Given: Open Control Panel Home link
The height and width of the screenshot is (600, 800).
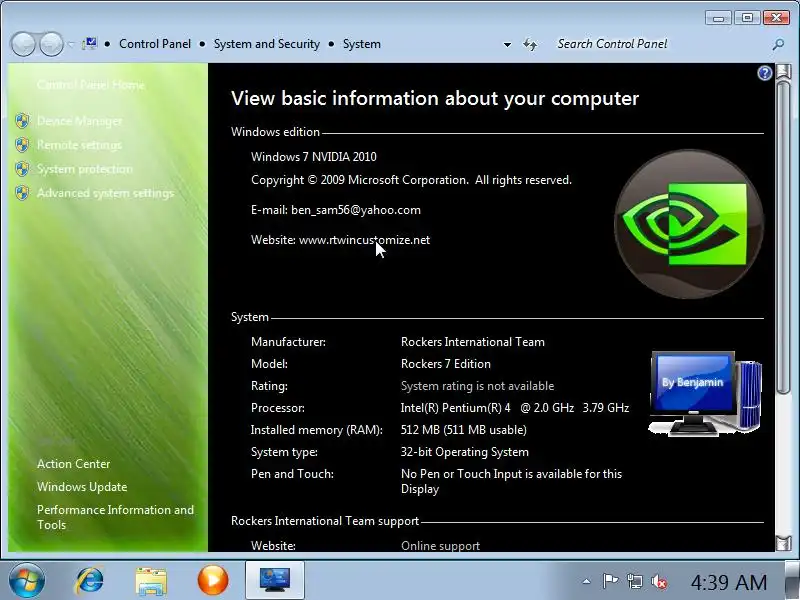Looking at the screenshot, I should coord(91,85).
